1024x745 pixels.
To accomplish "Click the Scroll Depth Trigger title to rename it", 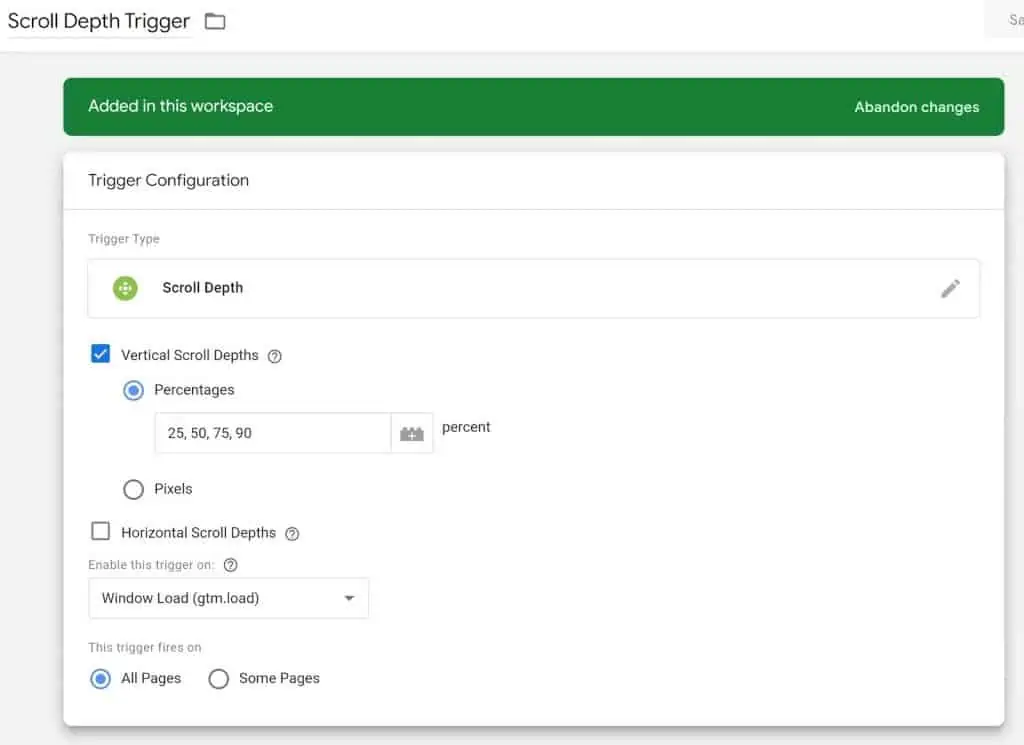I will [98, 20].
